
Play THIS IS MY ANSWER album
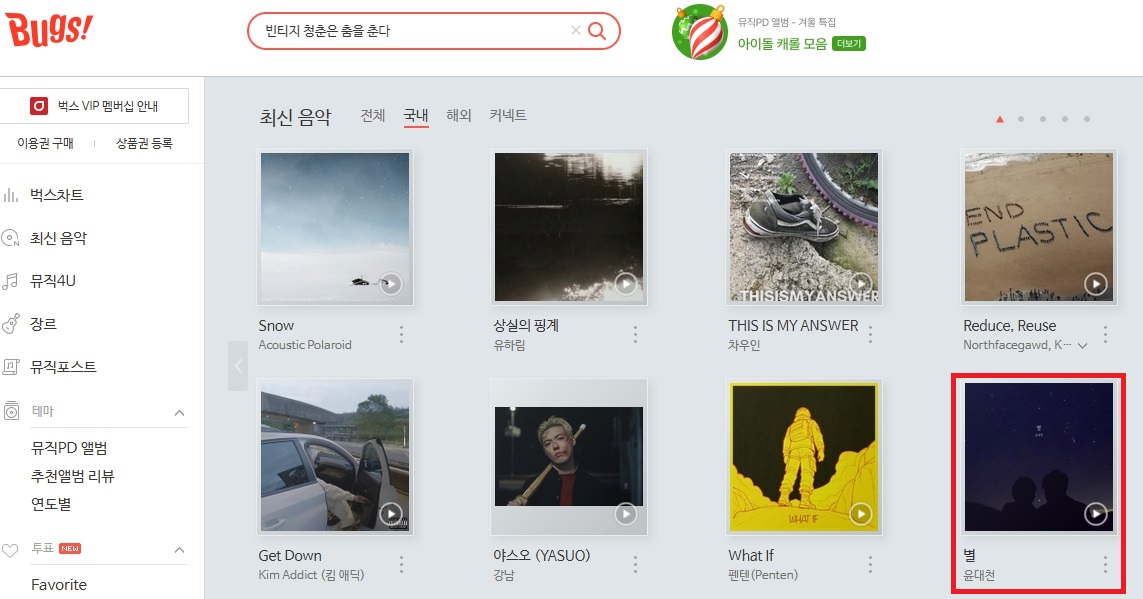(x=861, y=283)
